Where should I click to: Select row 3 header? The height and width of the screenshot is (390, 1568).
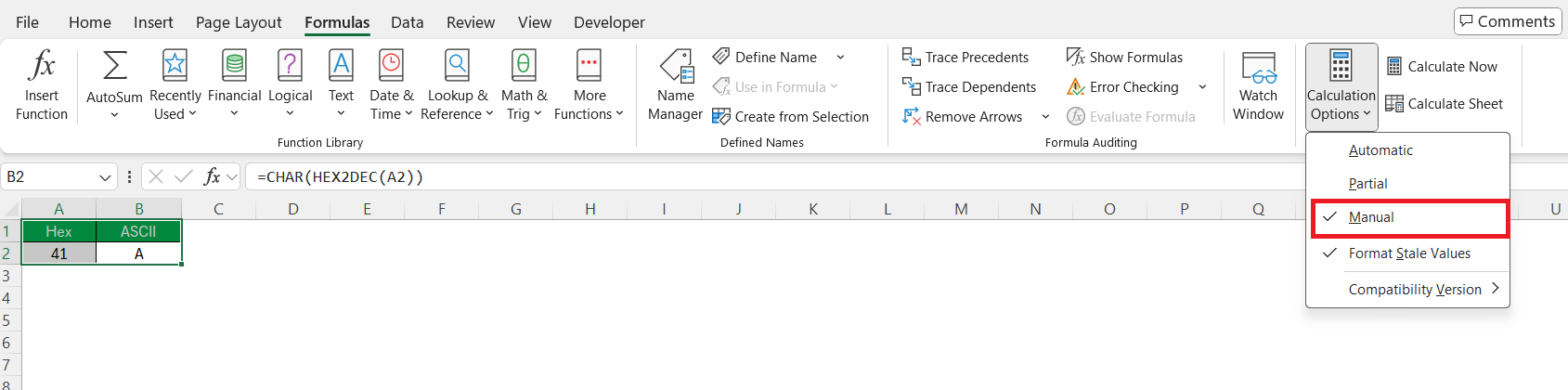[9, 276]
